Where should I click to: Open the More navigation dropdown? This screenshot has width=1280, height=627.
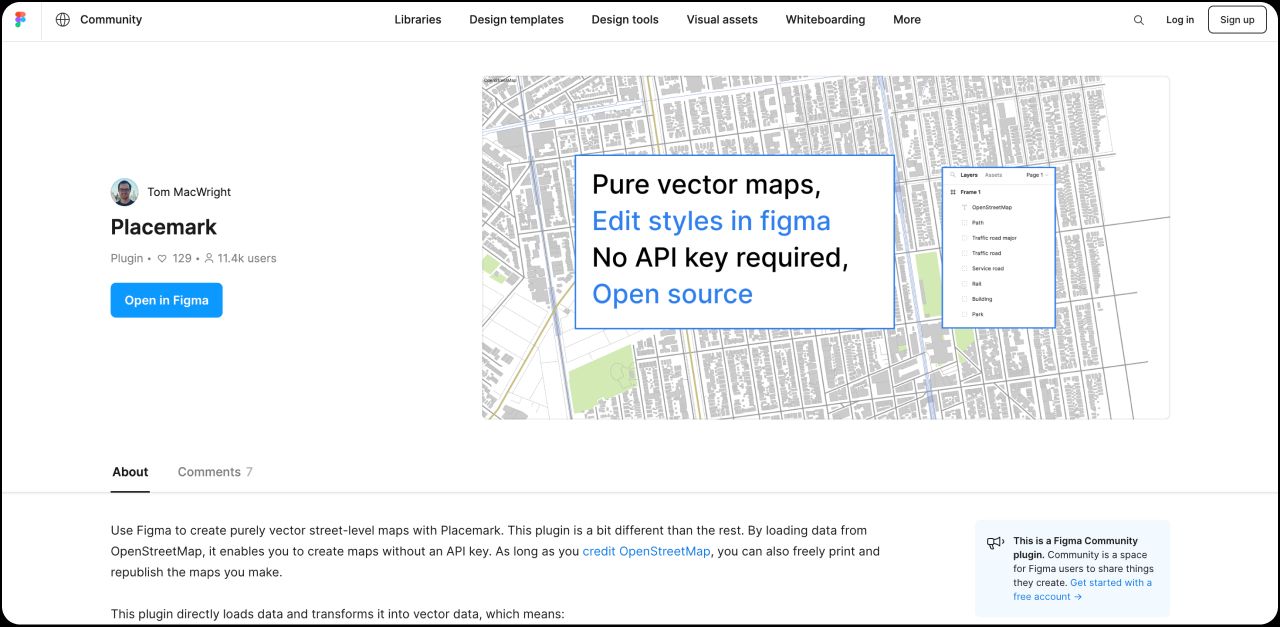point(906,19)
